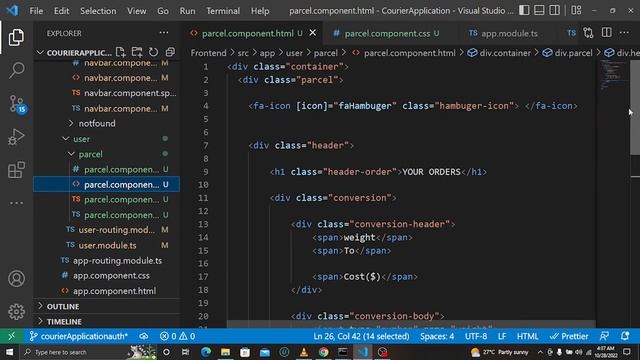Open the Selection menu

[x=98, y=11]
